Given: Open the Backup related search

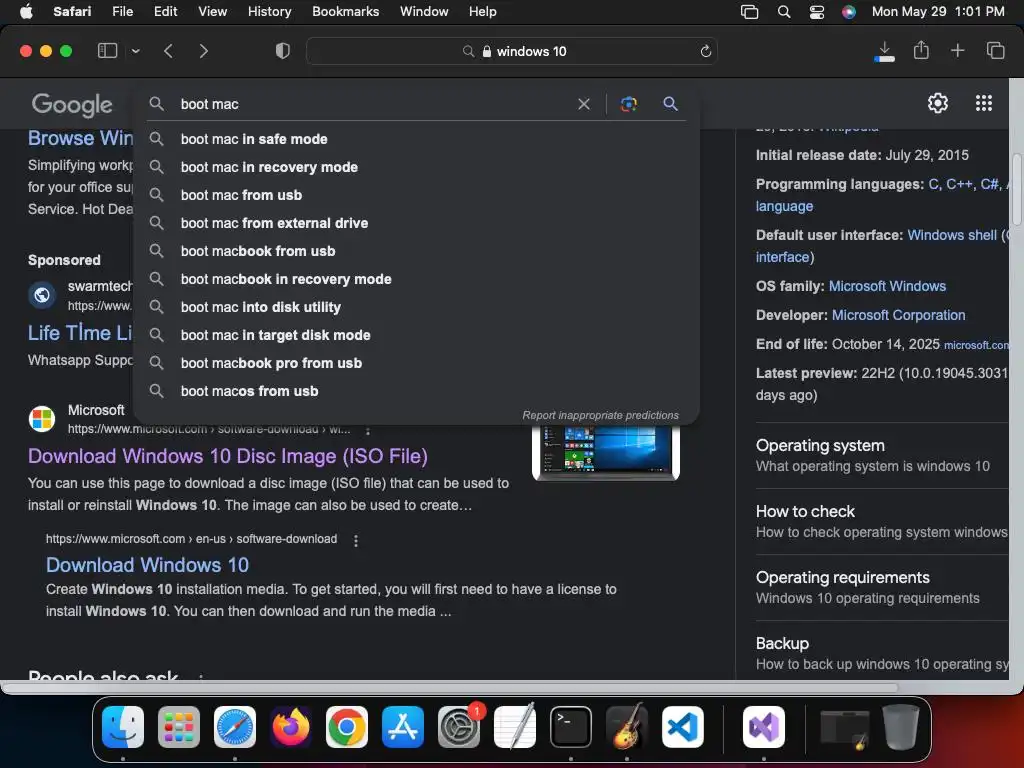Looking at the screenshot, I should tap(882, 653).
